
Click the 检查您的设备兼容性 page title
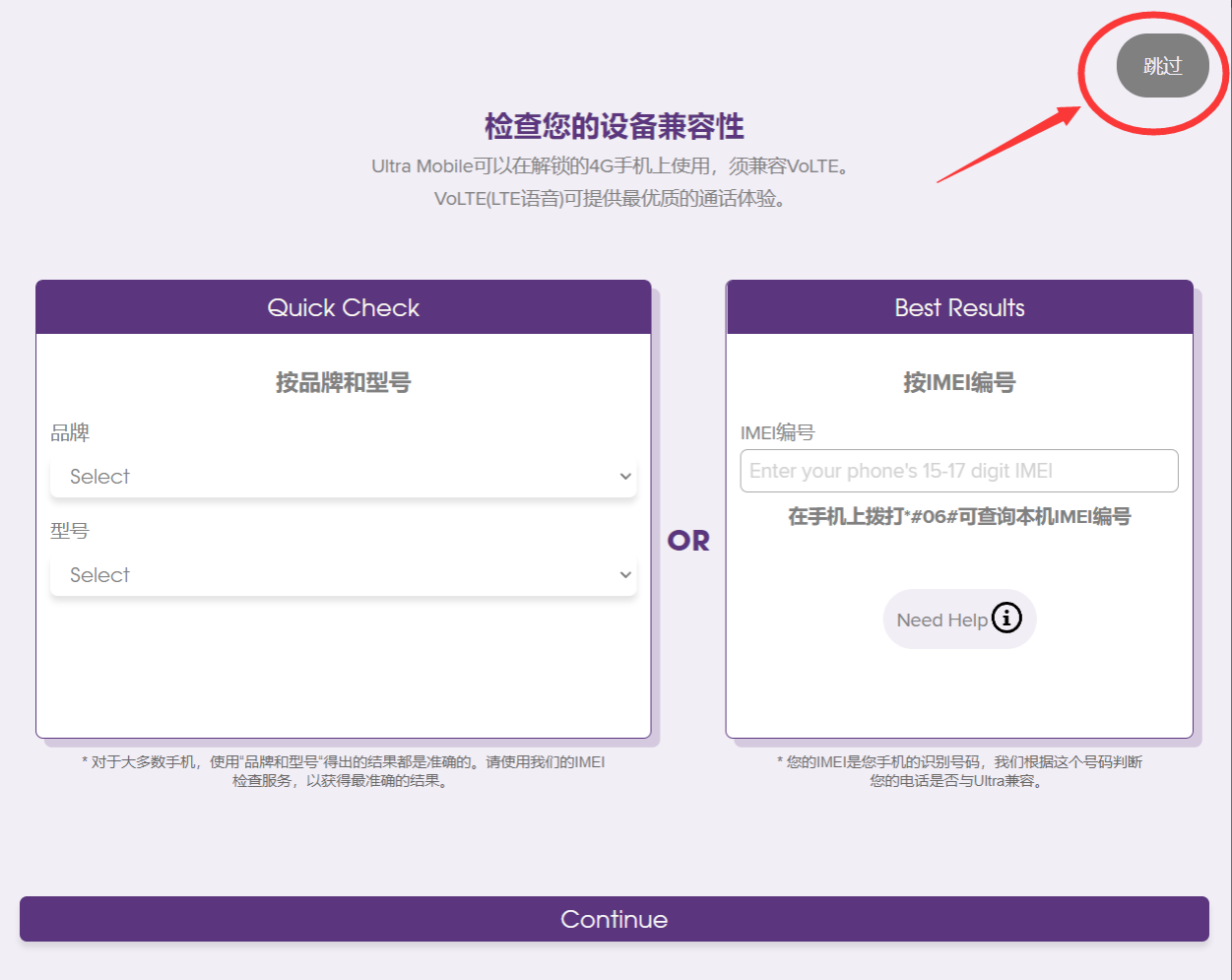click(x=615, y=127)
